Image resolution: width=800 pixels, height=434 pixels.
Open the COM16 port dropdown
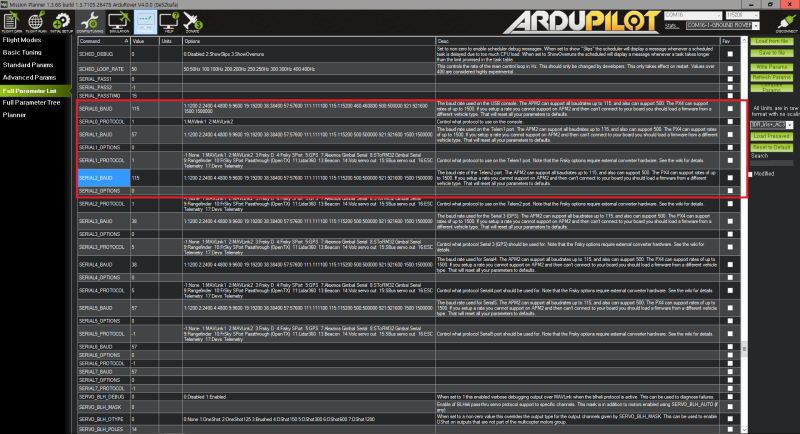coord(693,15)
